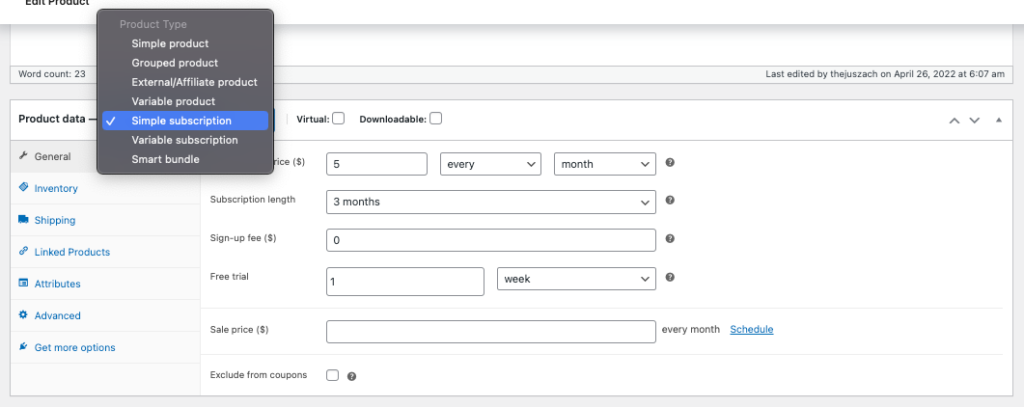Click the Schedule sale link
The image size is (1024, 407).
(751, 329)
